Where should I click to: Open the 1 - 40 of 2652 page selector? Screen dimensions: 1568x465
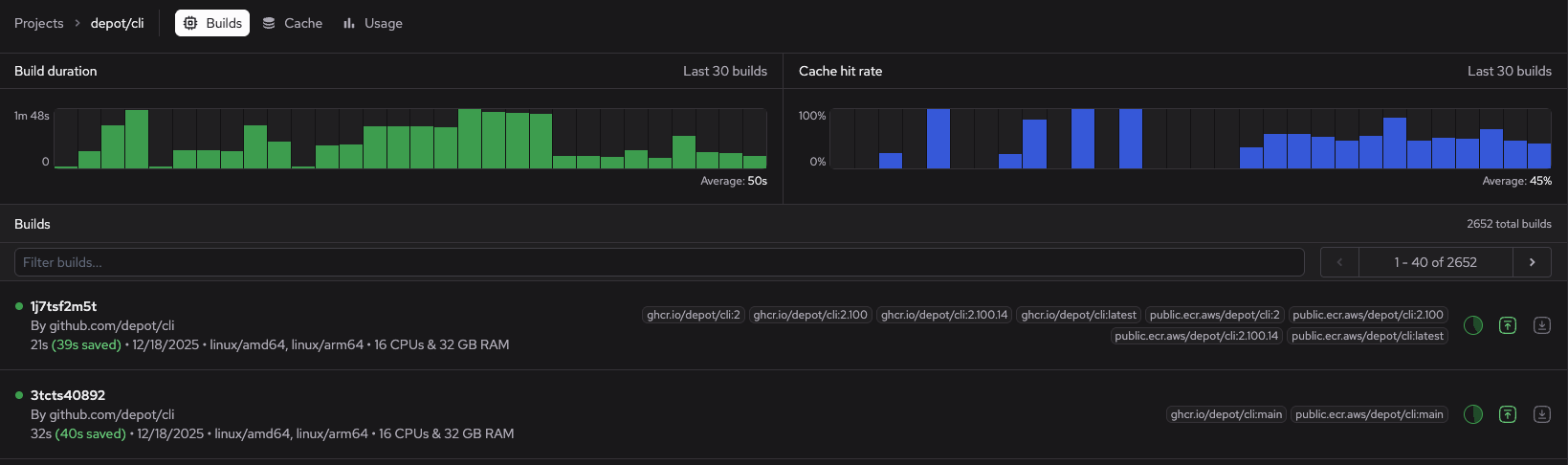tap(1435, 262)
